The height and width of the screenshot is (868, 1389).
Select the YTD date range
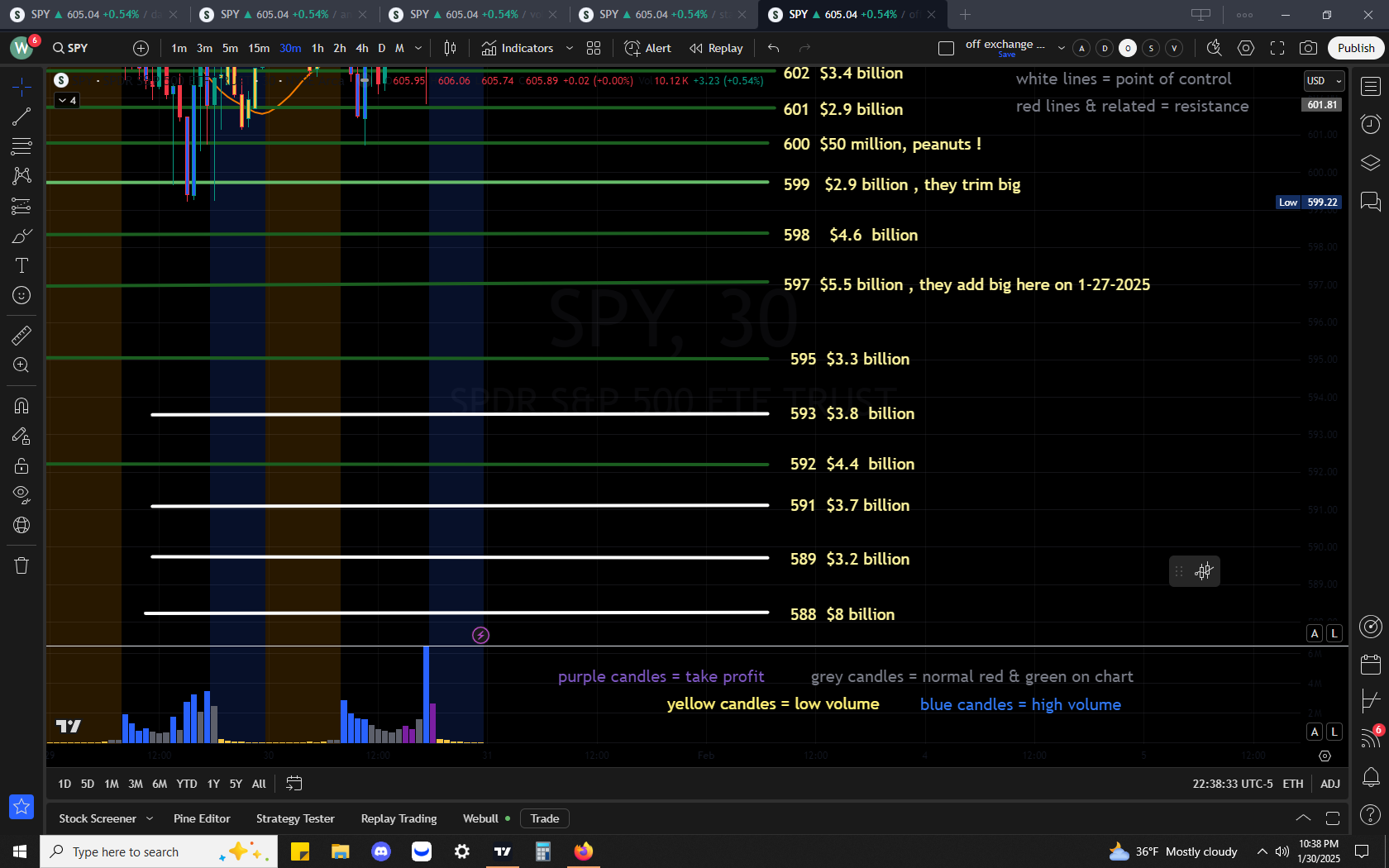click(x=187, y=784)
